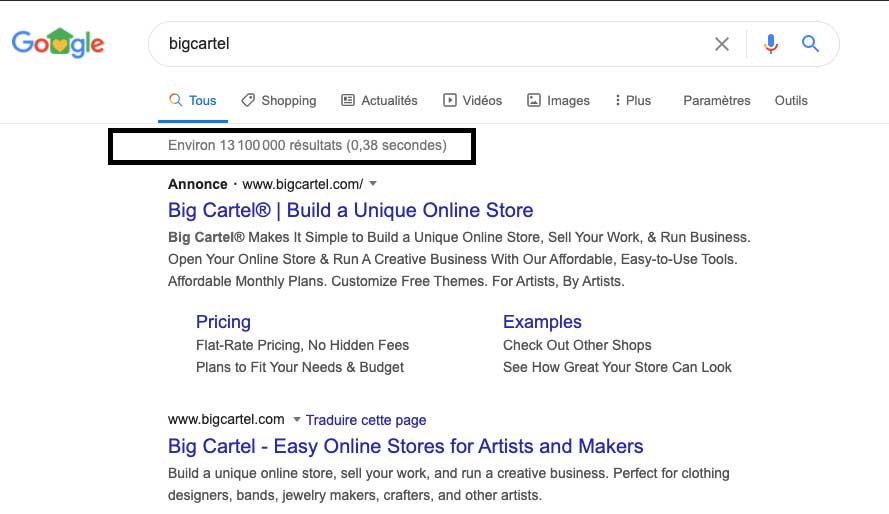The height and width of the screenshot is (514, 889).
Task: Open Big Cartel - Easy Online Stores for Artists result
Action: [405, 446]
